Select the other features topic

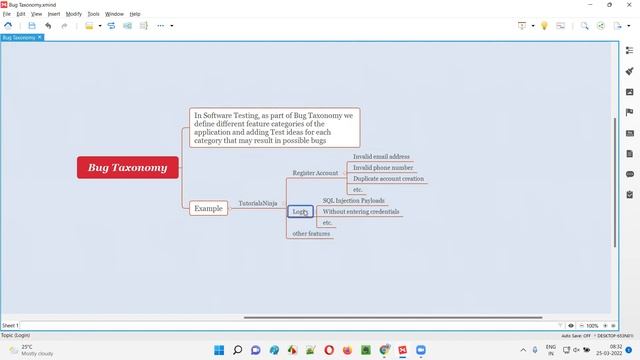[x=311, y=233]
